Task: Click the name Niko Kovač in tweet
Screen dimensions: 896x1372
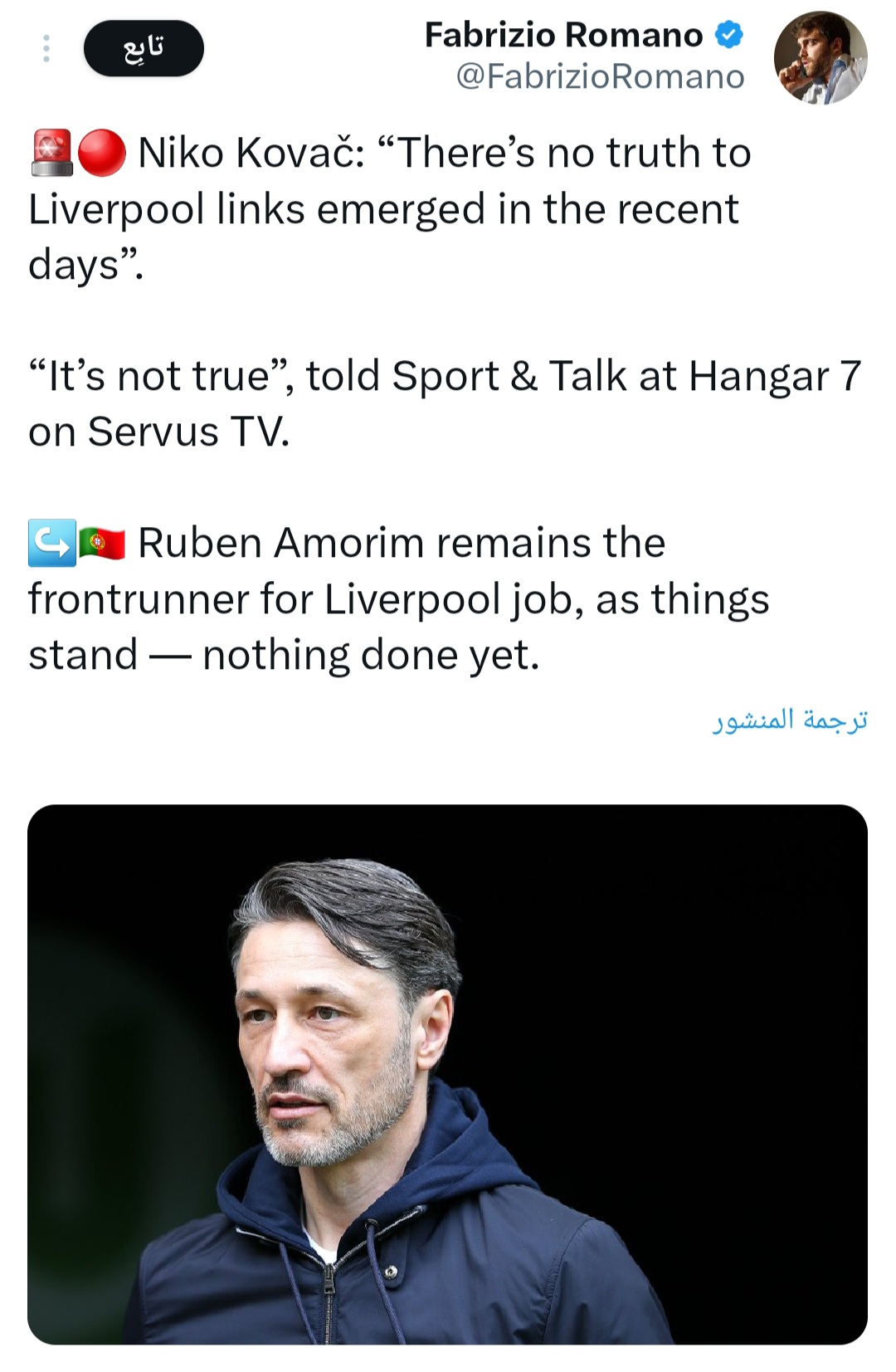Action: pos(251,153)
